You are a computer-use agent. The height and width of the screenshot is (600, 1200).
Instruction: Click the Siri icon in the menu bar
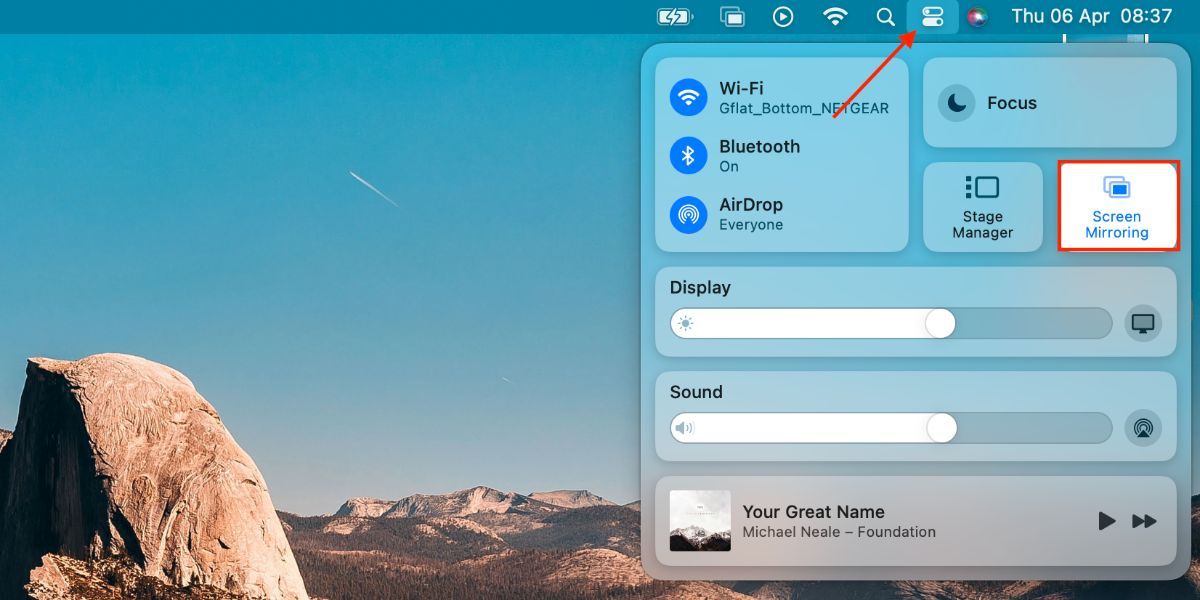coord(975,16)
